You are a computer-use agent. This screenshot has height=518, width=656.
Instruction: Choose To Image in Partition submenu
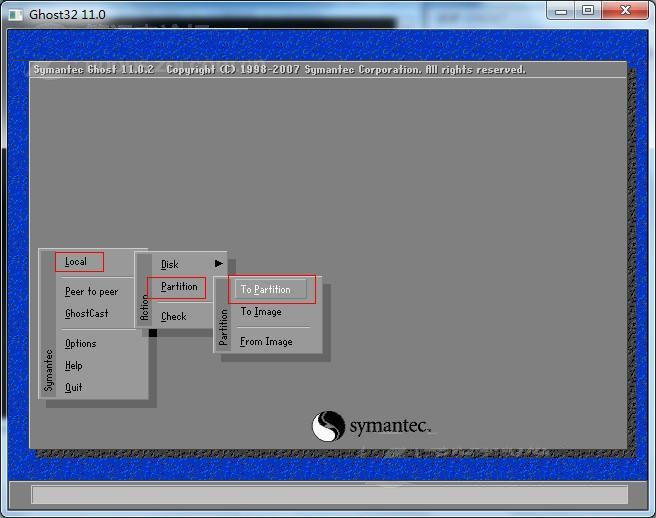click(x=261, y=312)
